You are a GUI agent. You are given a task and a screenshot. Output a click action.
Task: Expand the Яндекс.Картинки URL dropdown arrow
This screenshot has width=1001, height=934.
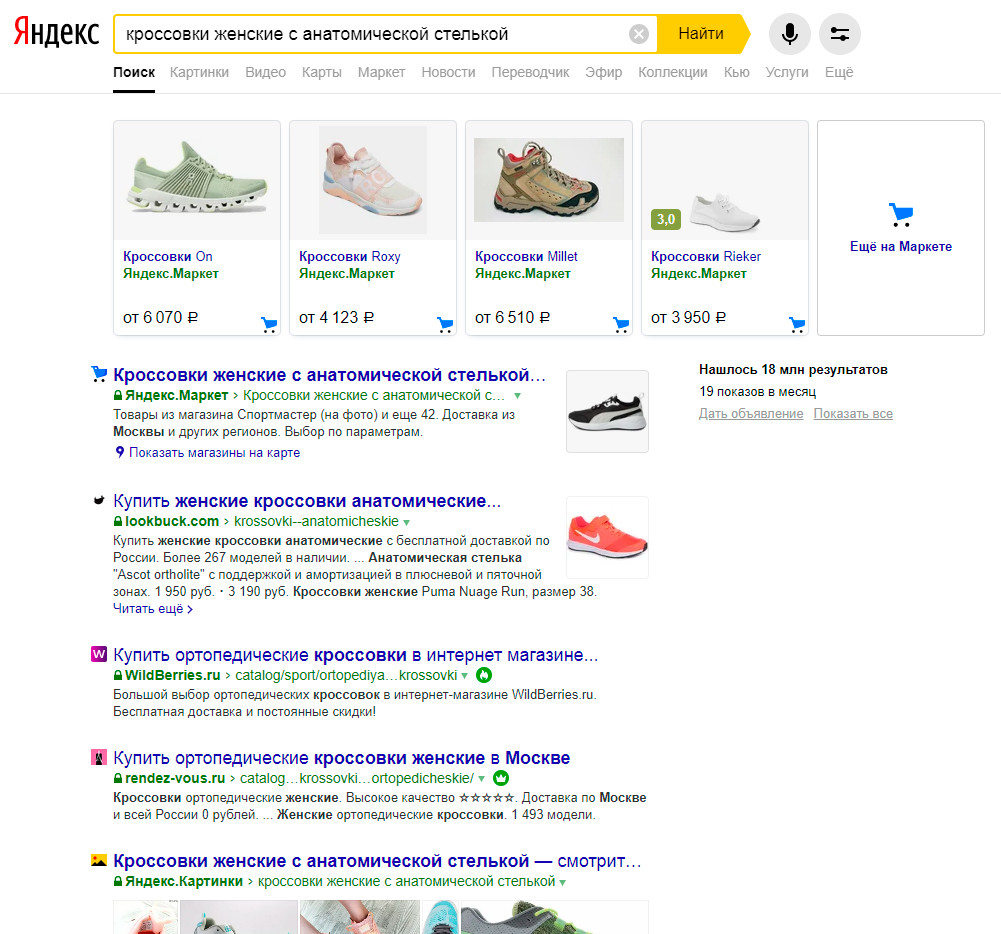coord(562,882)
